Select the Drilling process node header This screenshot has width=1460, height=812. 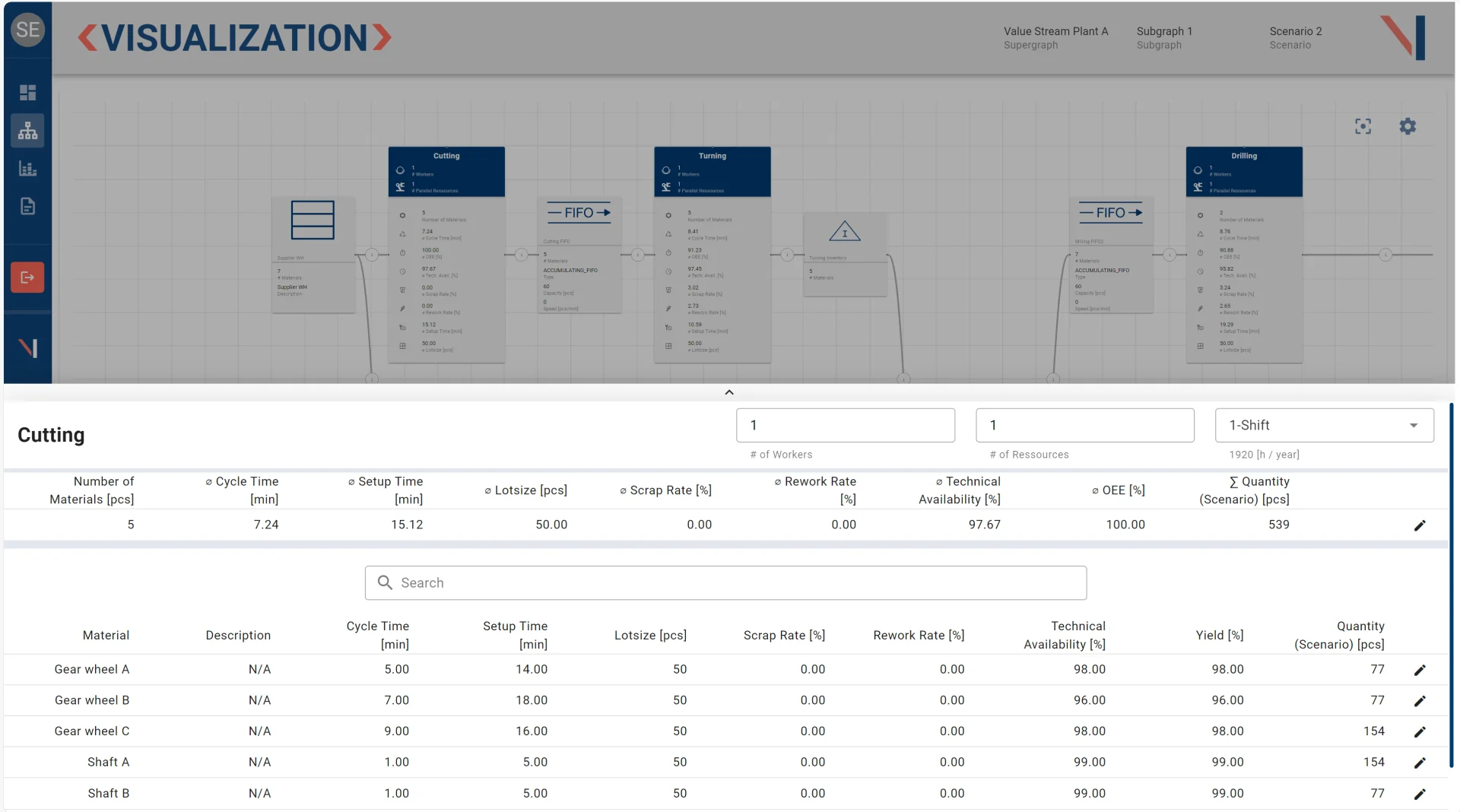click(x=1243, y=156)
